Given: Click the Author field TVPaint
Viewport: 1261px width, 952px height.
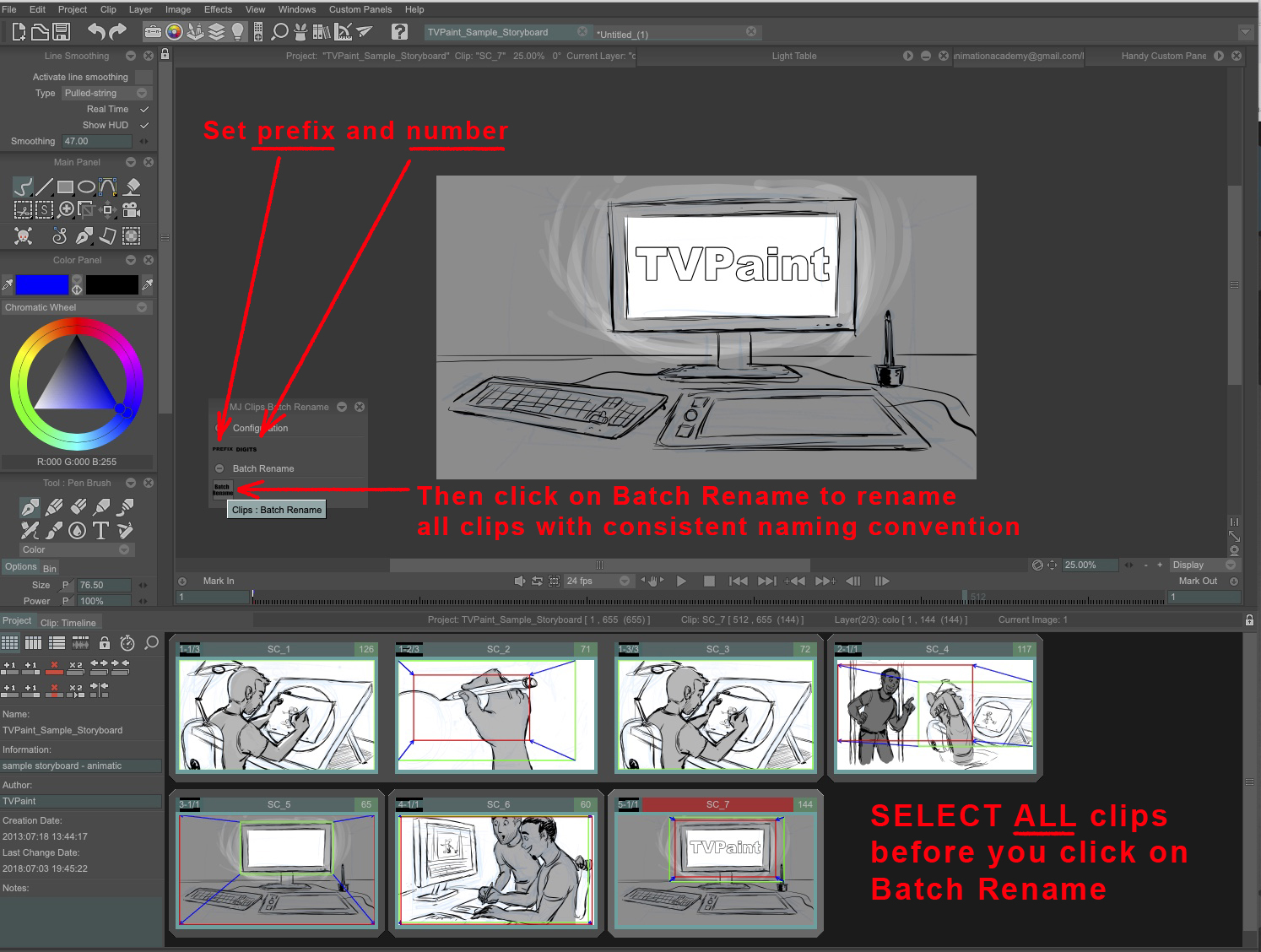Looking at the screenshot, I should (x=81, y=801).
